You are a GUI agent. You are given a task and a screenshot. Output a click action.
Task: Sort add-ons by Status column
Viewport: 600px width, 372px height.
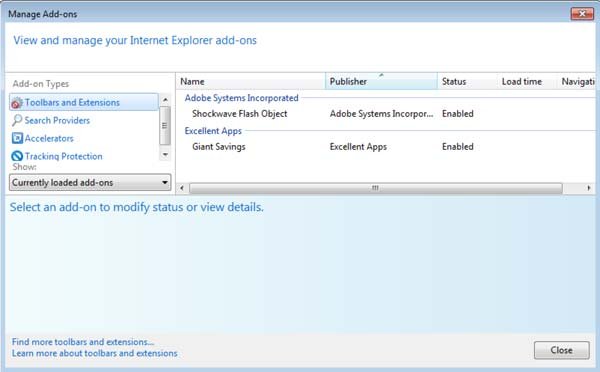(467, 82)
